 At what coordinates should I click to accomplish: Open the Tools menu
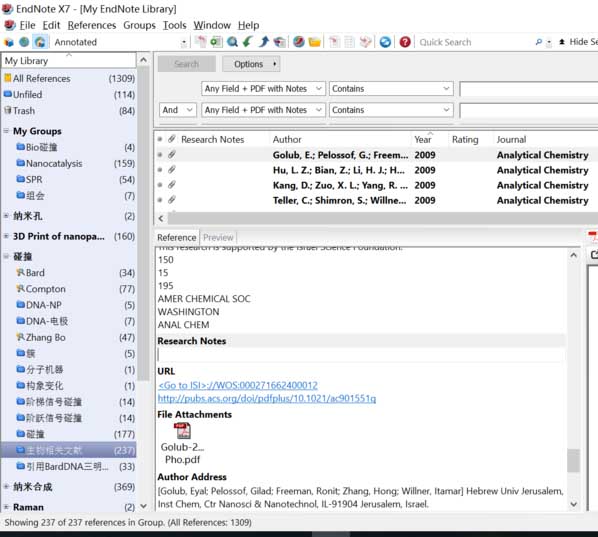[x=175, y=25]
